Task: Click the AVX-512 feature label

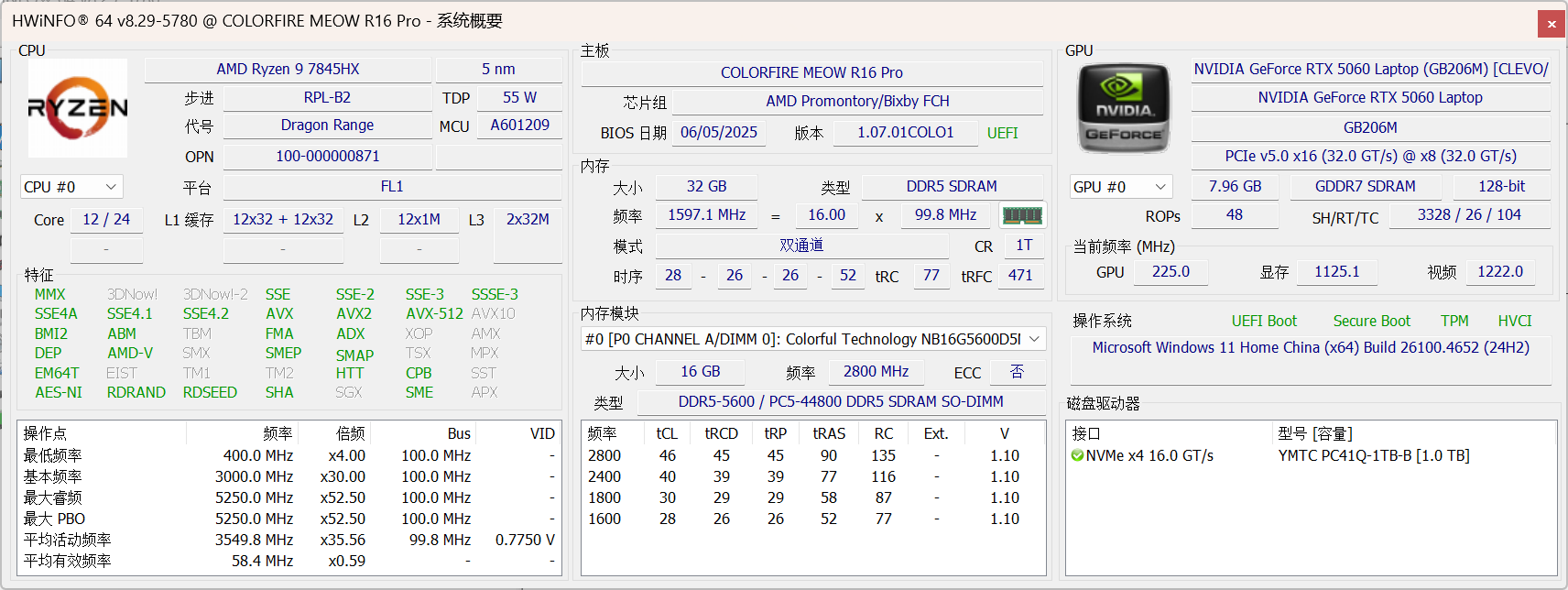Action: [434, 314]
